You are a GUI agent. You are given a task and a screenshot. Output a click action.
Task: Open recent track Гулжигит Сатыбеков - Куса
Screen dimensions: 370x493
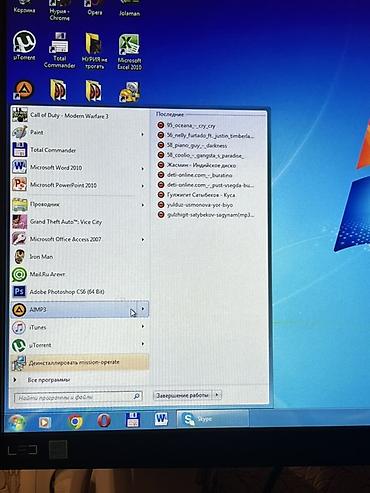pos(197,195)
